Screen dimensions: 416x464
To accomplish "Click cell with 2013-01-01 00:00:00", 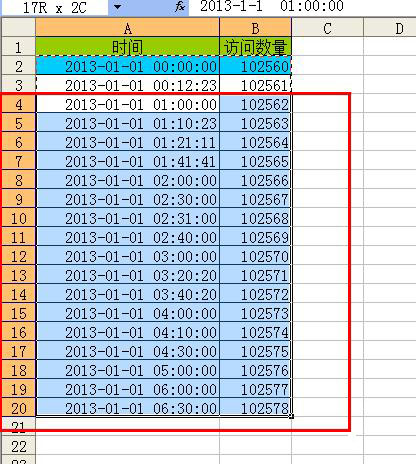I will pos(127,66).
